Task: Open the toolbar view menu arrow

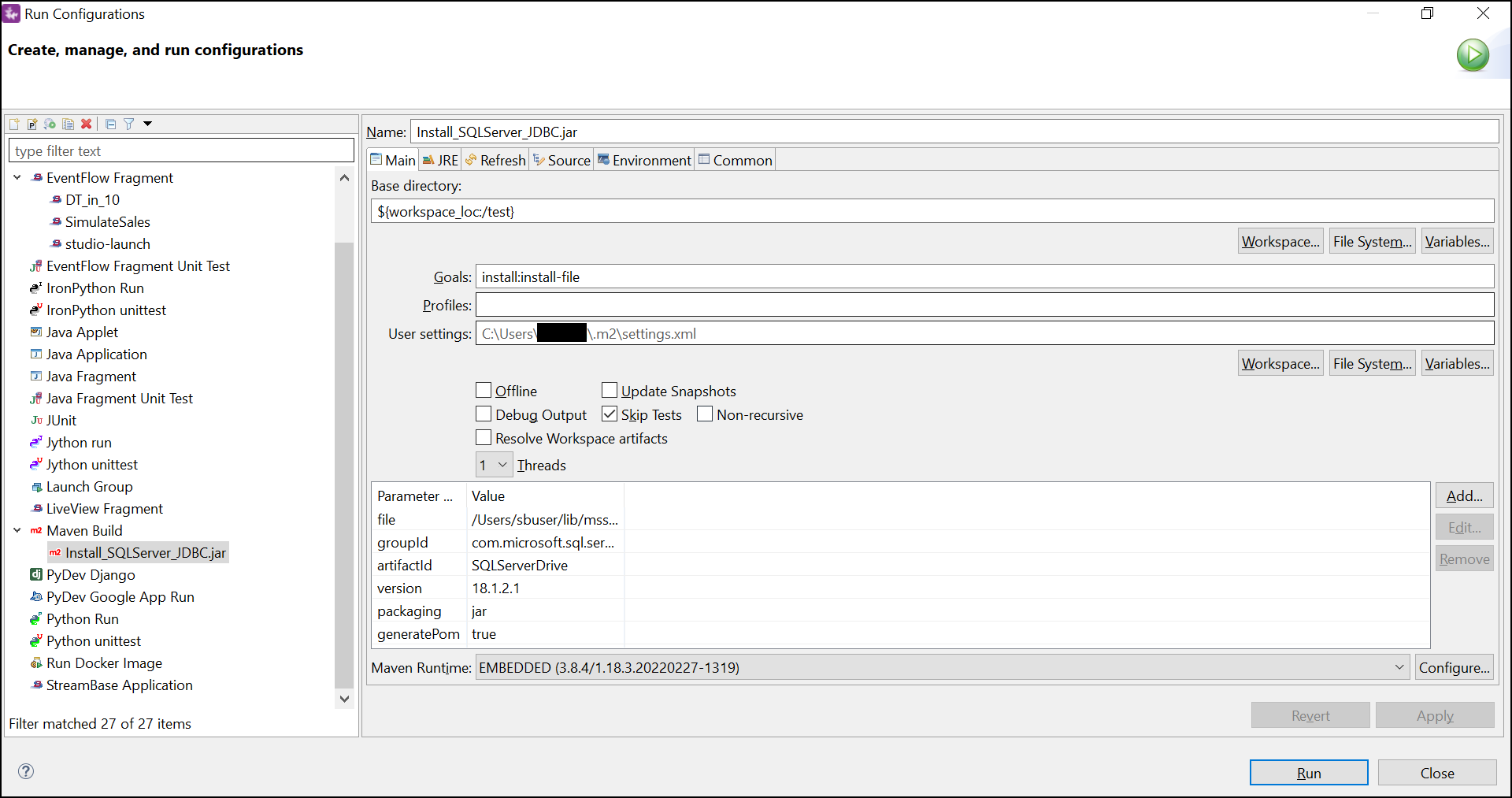Action: [147, 124]
